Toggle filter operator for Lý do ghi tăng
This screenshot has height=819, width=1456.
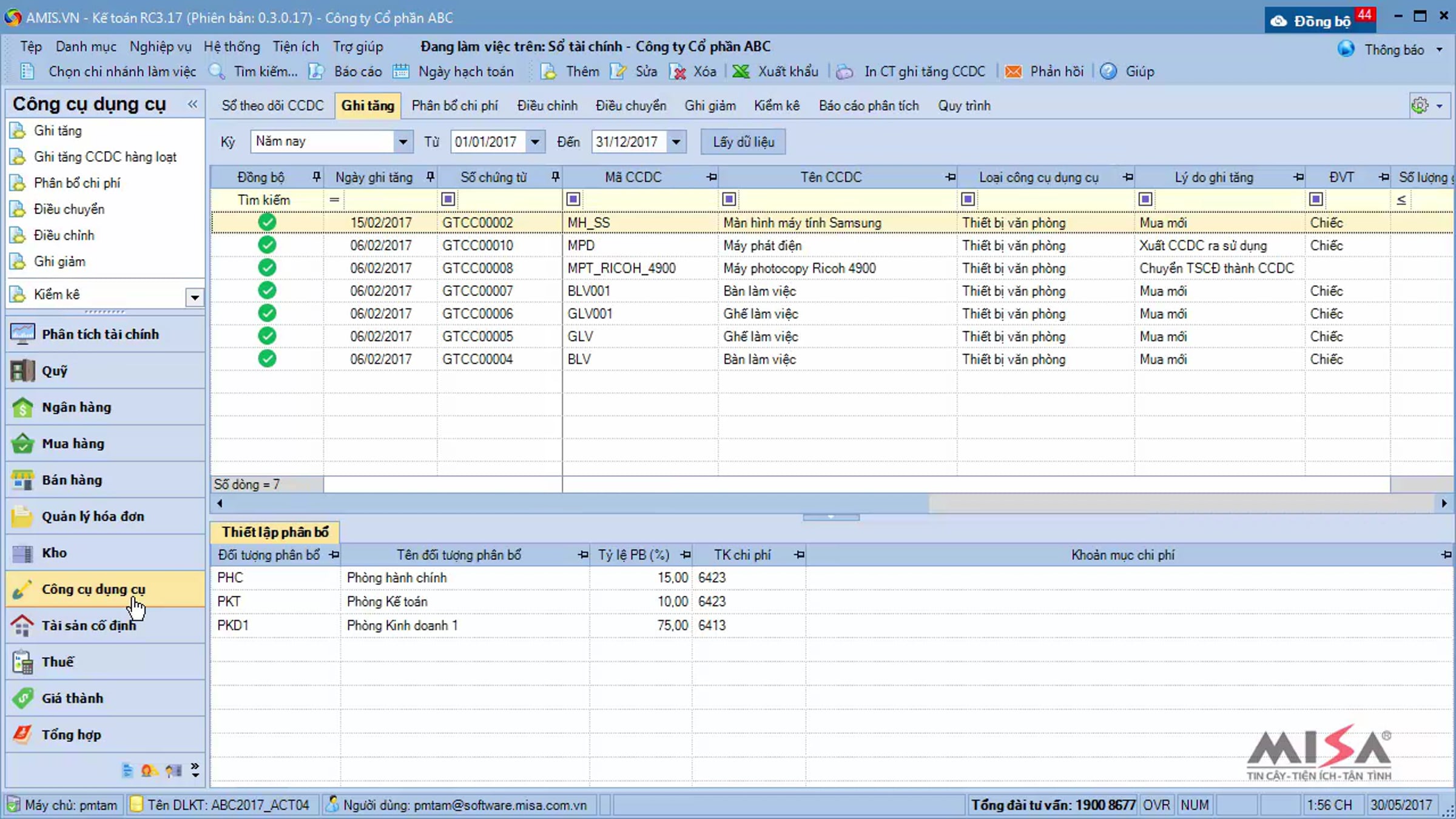pos(1145,199)
